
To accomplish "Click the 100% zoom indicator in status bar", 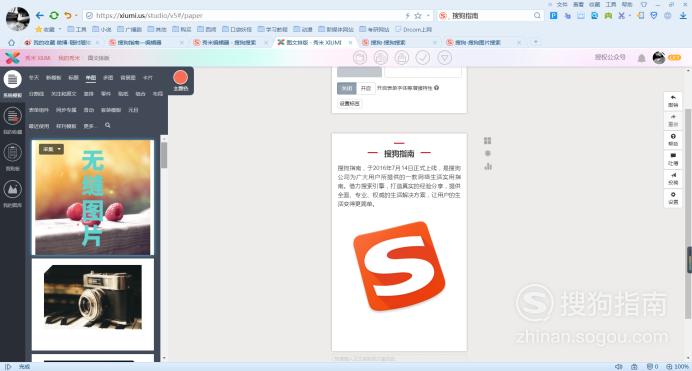I will 678,367.
